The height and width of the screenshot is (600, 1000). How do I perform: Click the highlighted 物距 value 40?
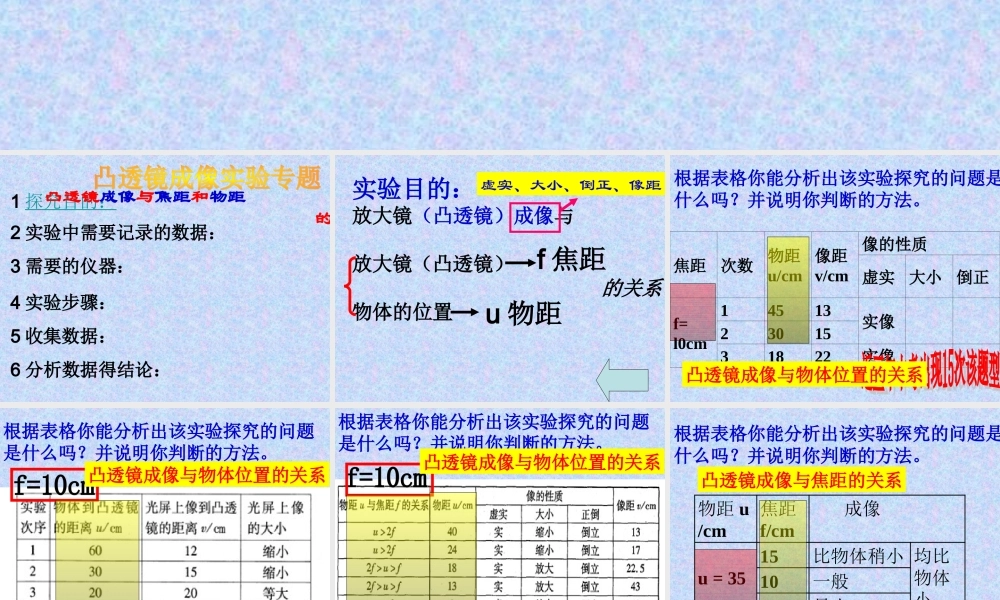452,532
